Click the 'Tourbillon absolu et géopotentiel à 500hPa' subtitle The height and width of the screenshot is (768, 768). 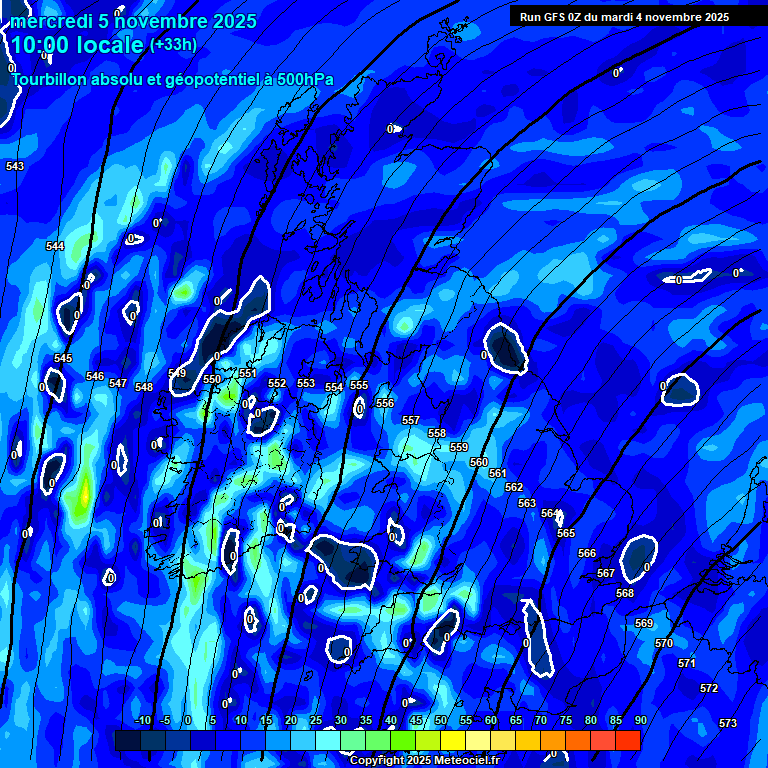(172, 80)
